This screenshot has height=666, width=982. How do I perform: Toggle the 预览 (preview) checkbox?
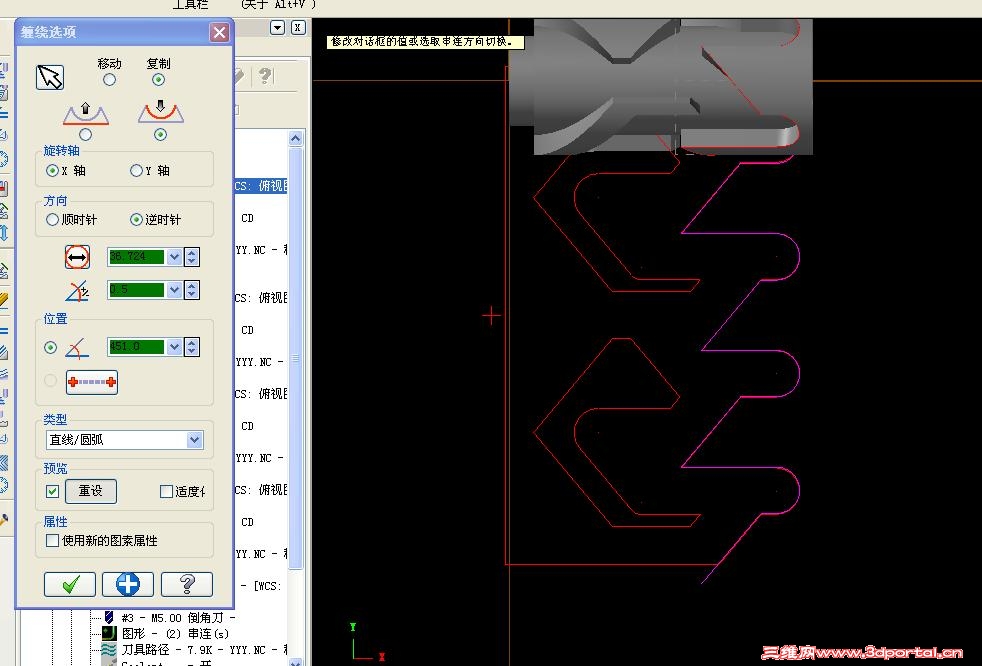tap(53, 491)
